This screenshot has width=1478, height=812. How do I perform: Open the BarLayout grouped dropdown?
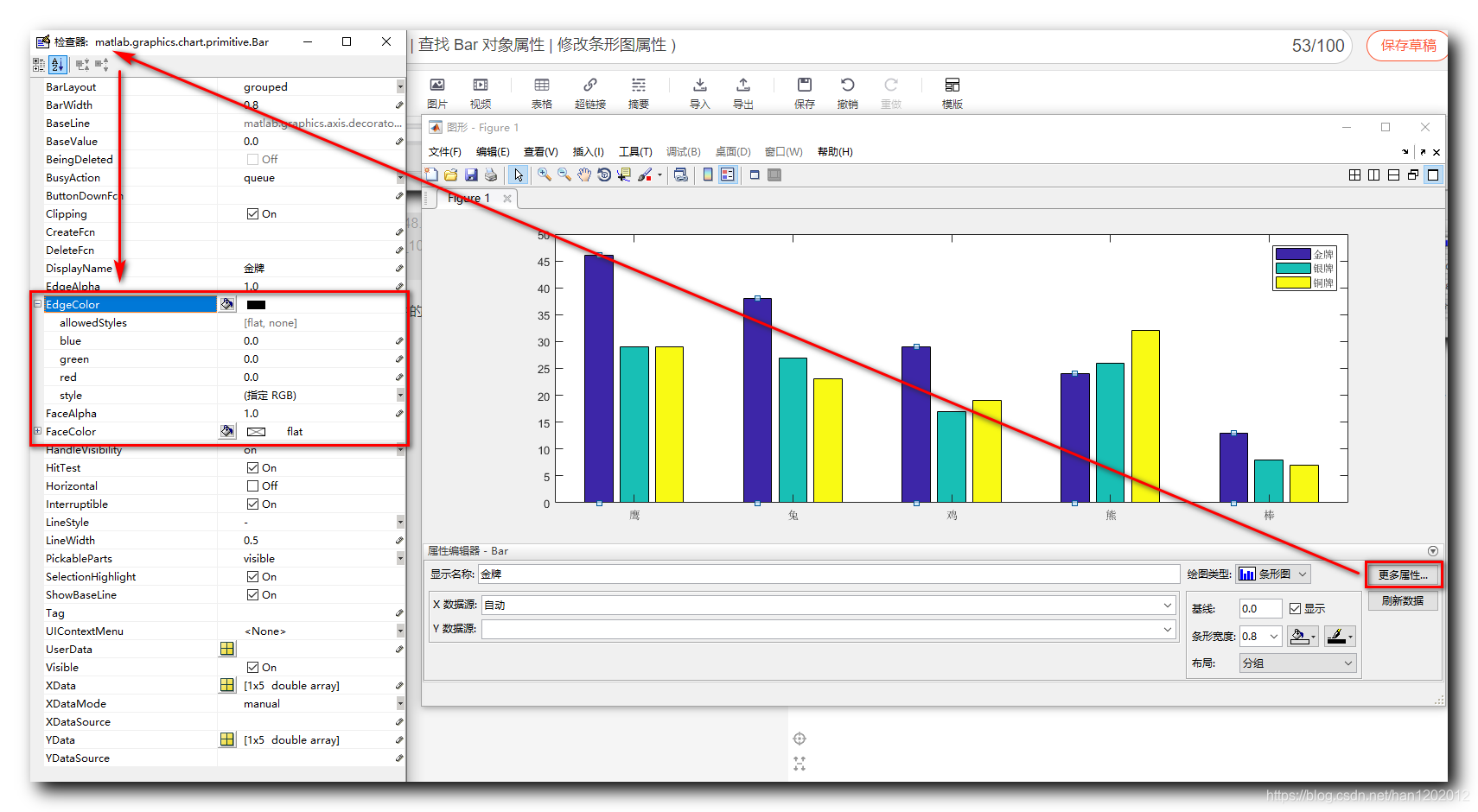[x=400, y=86]
